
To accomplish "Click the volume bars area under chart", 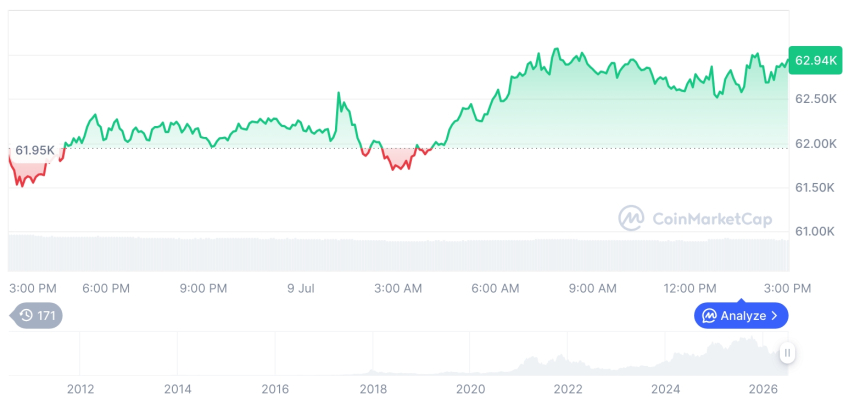I will coord(399,253).
